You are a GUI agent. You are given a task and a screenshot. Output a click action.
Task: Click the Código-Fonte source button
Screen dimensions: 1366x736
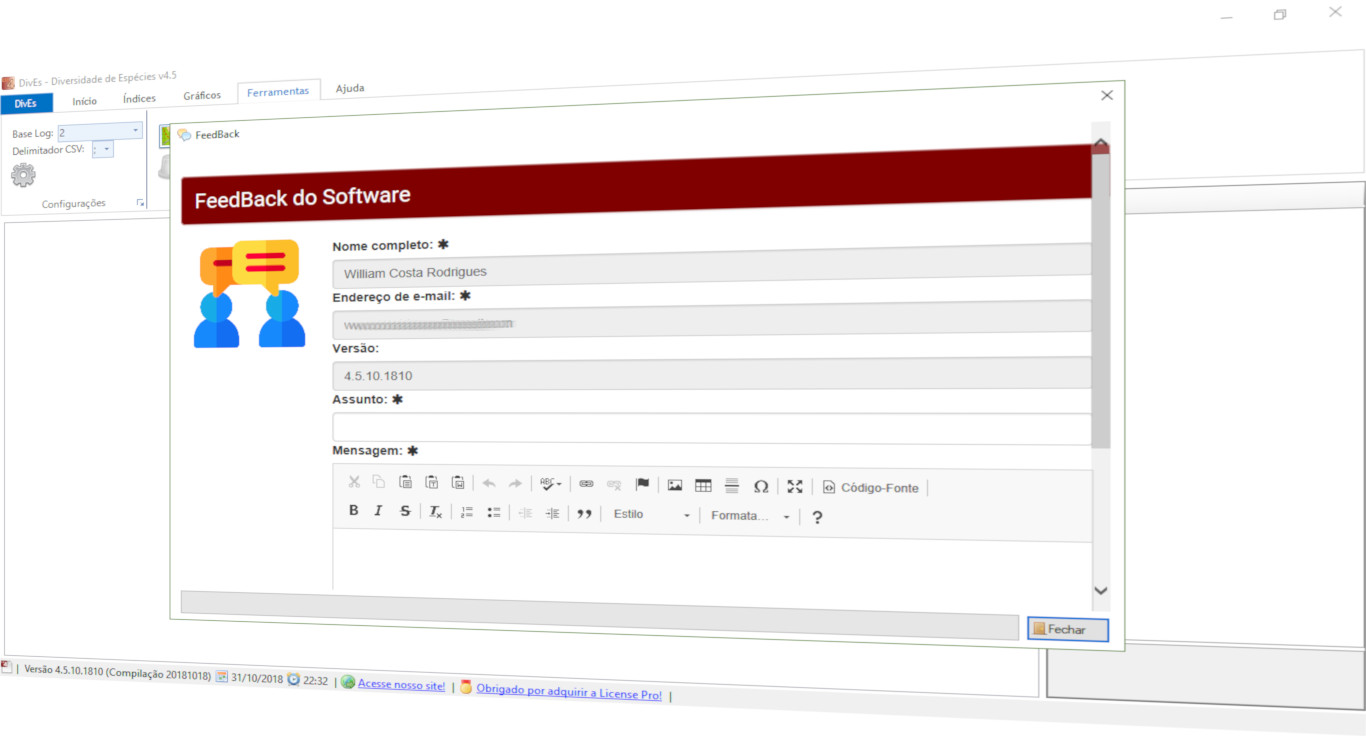pyautogui.click(x=871, y=488)
